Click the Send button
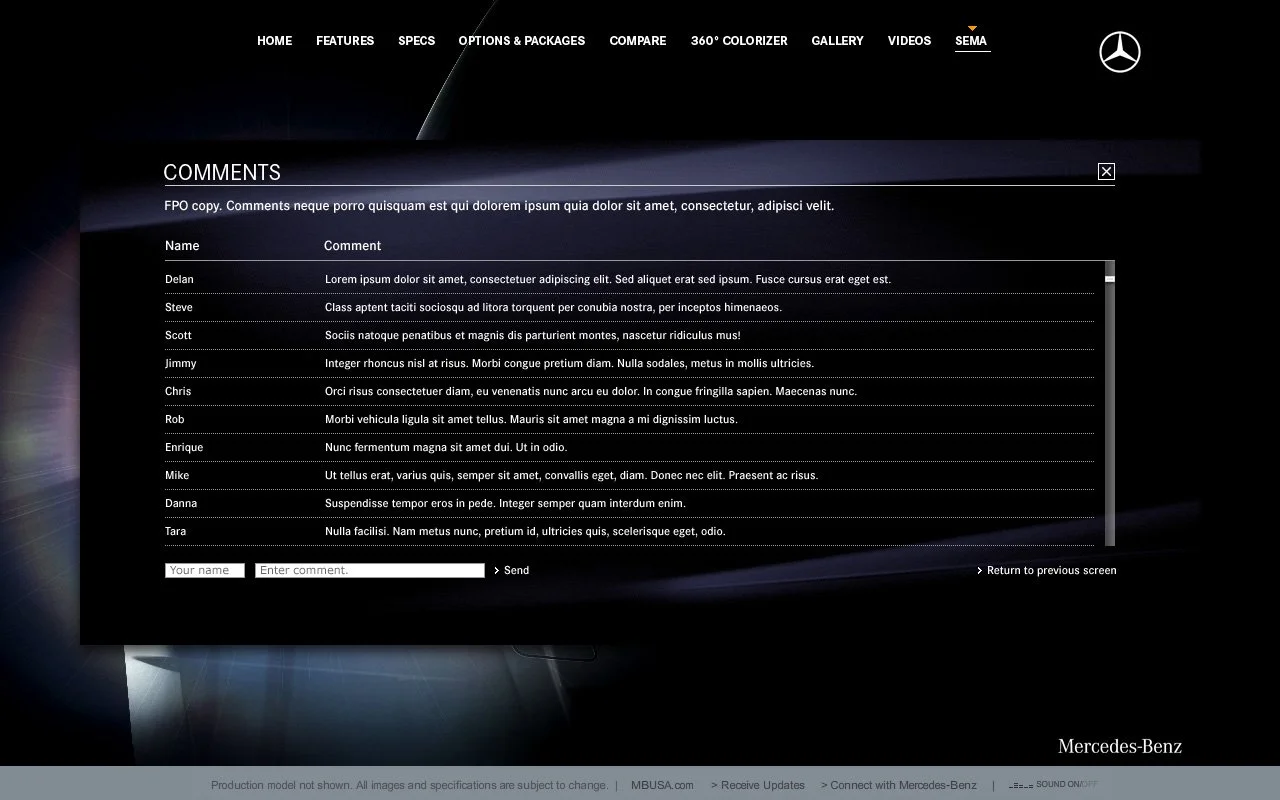 (512, 570)
